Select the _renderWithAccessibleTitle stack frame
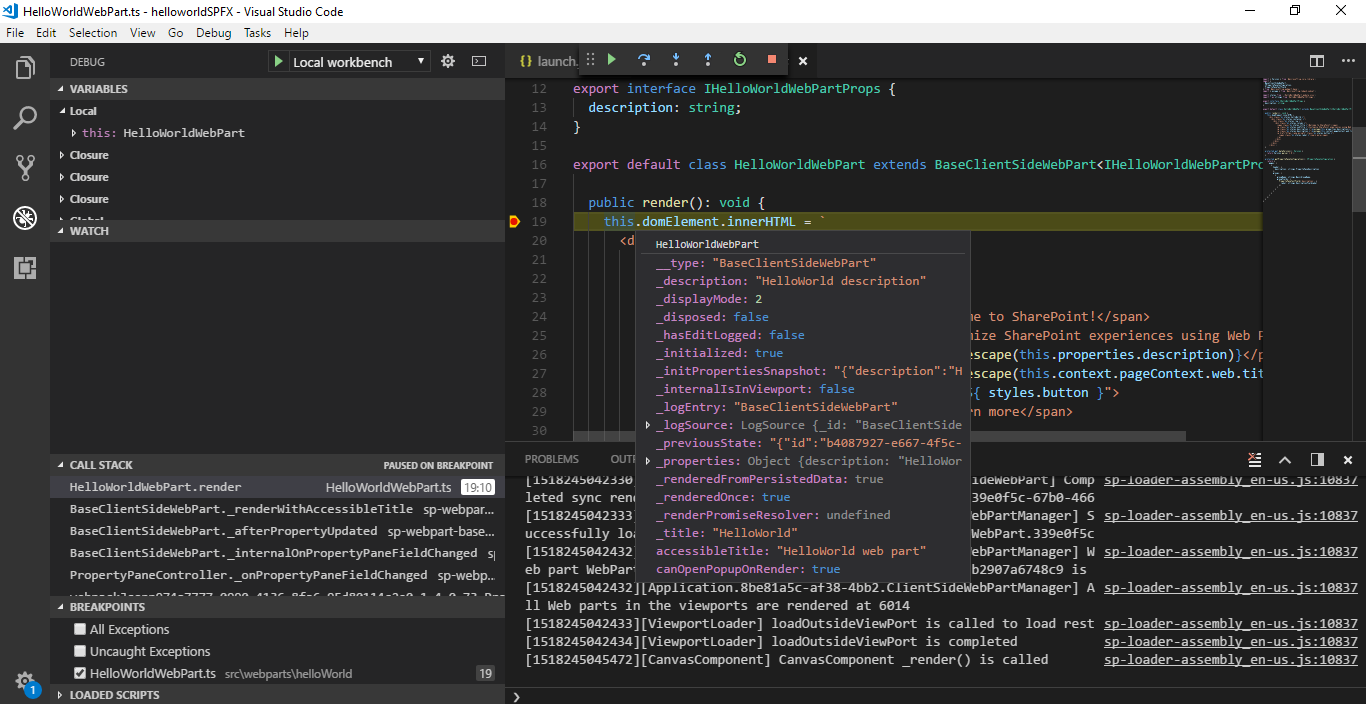 click(x=277, y=509)
